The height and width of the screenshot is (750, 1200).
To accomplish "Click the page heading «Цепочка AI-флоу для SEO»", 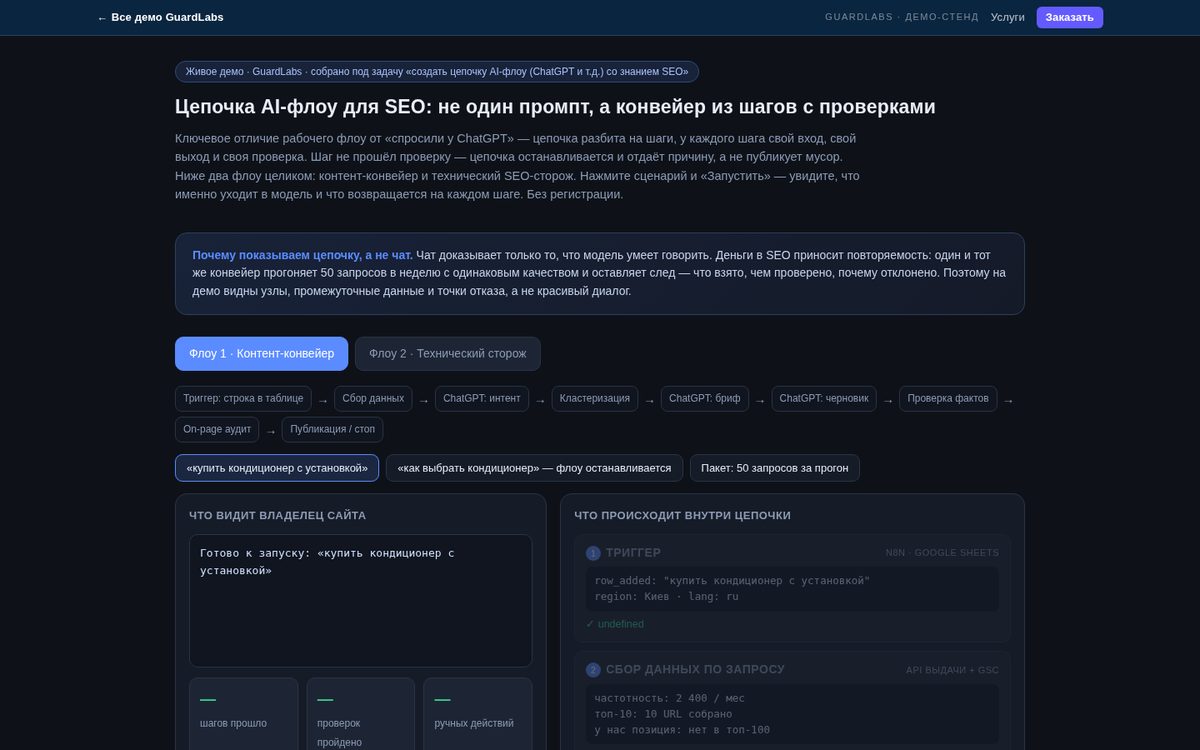I will [x=555, y=107].
